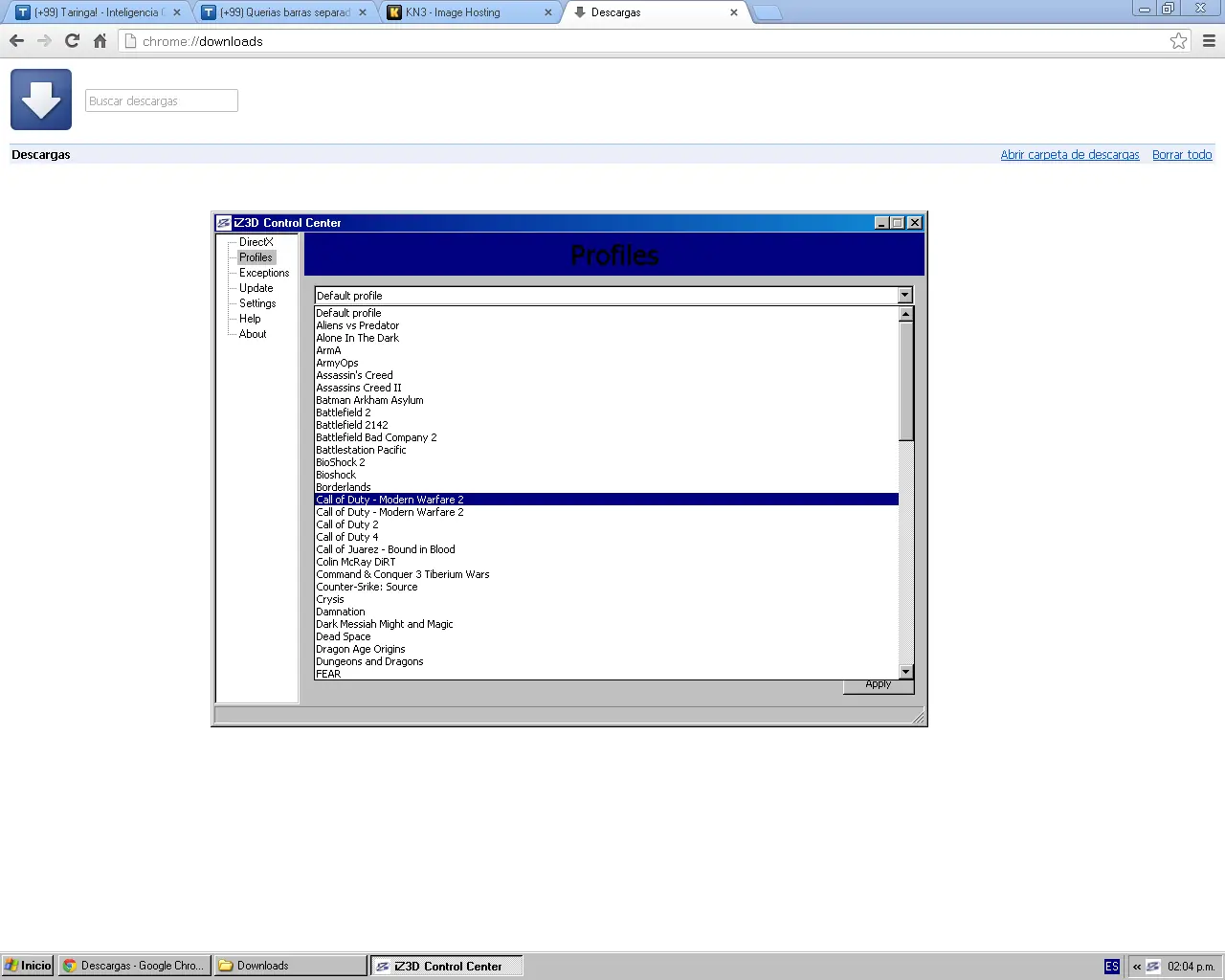Choose 'Battlefield Bad Company 2' profile
The image size is (1225, 980).
[x=607, y=437]
